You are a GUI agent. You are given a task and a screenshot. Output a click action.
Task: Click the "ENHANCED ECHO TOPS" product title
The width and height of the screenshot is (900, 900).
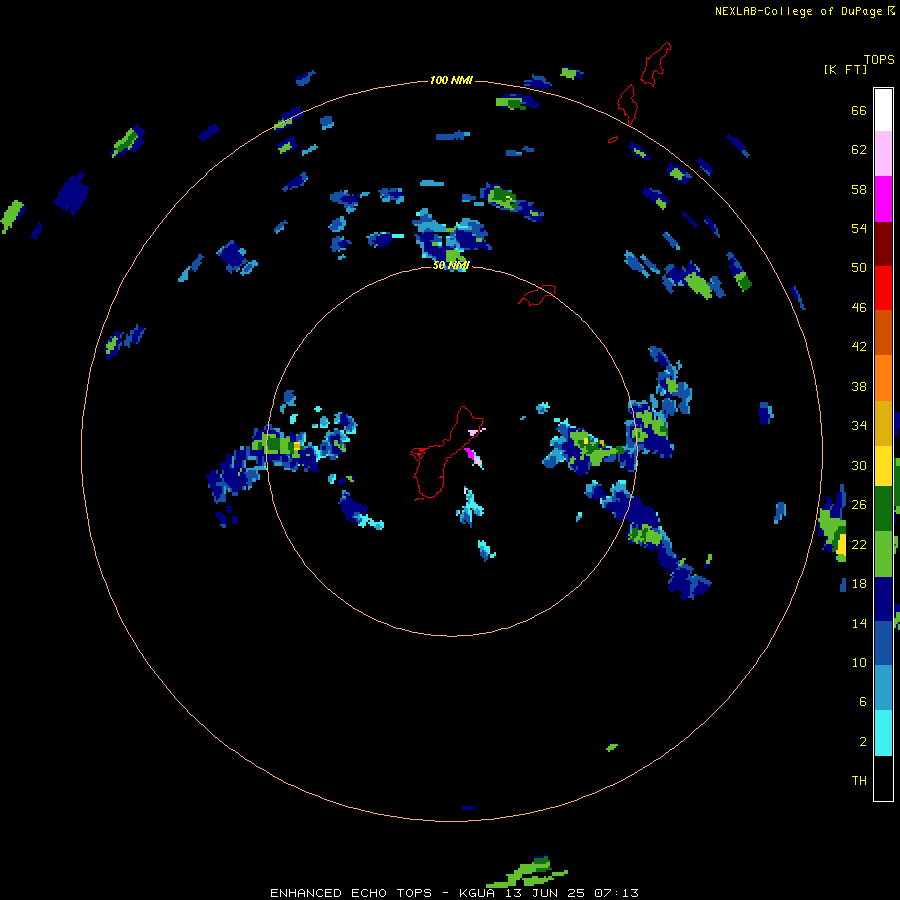point(351,893)
